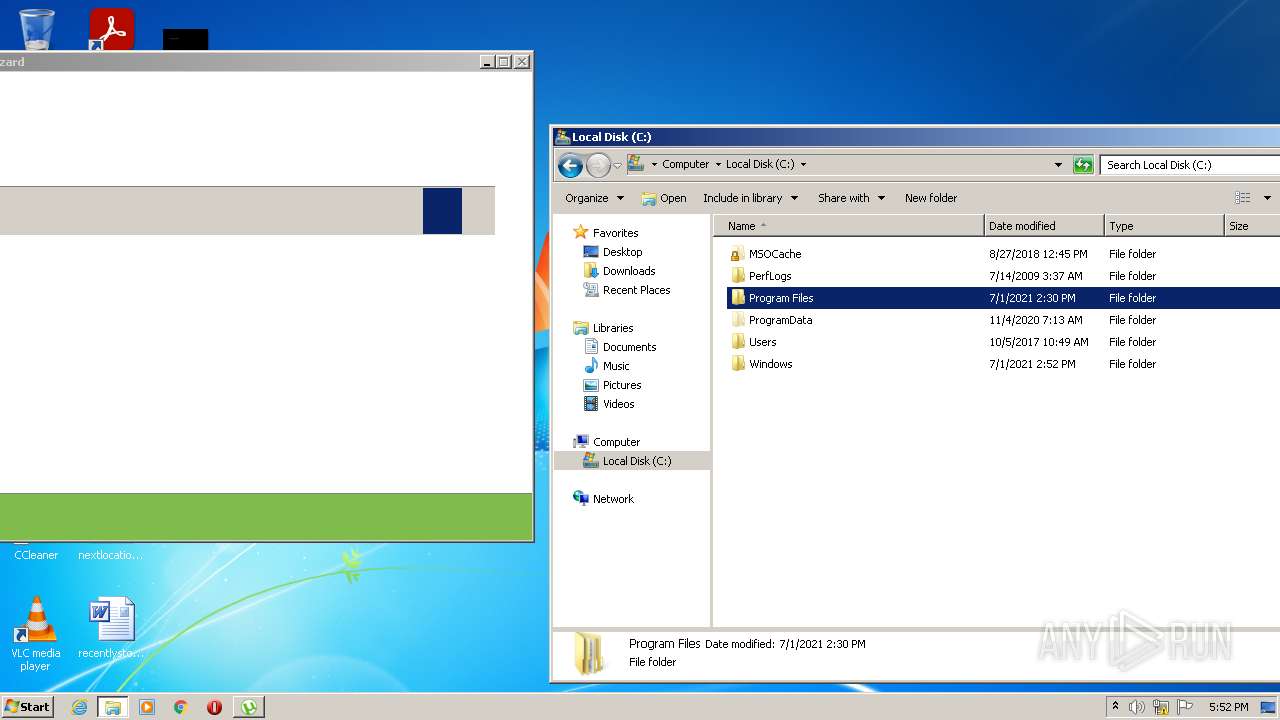Open the Share with dropdown
Viewport: 1280px width, 720px height.
point(851,198)
